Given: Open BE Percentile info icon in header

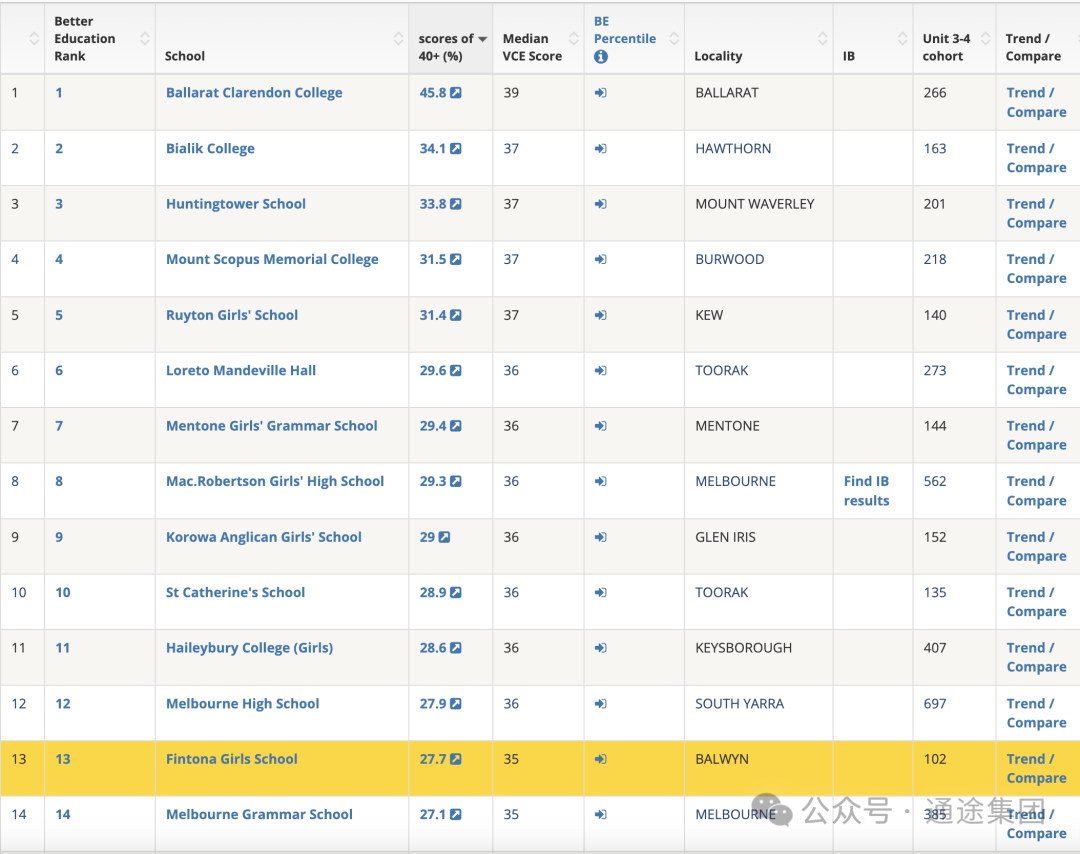Looking at the screenshot, I should click(x=601, y=56).
